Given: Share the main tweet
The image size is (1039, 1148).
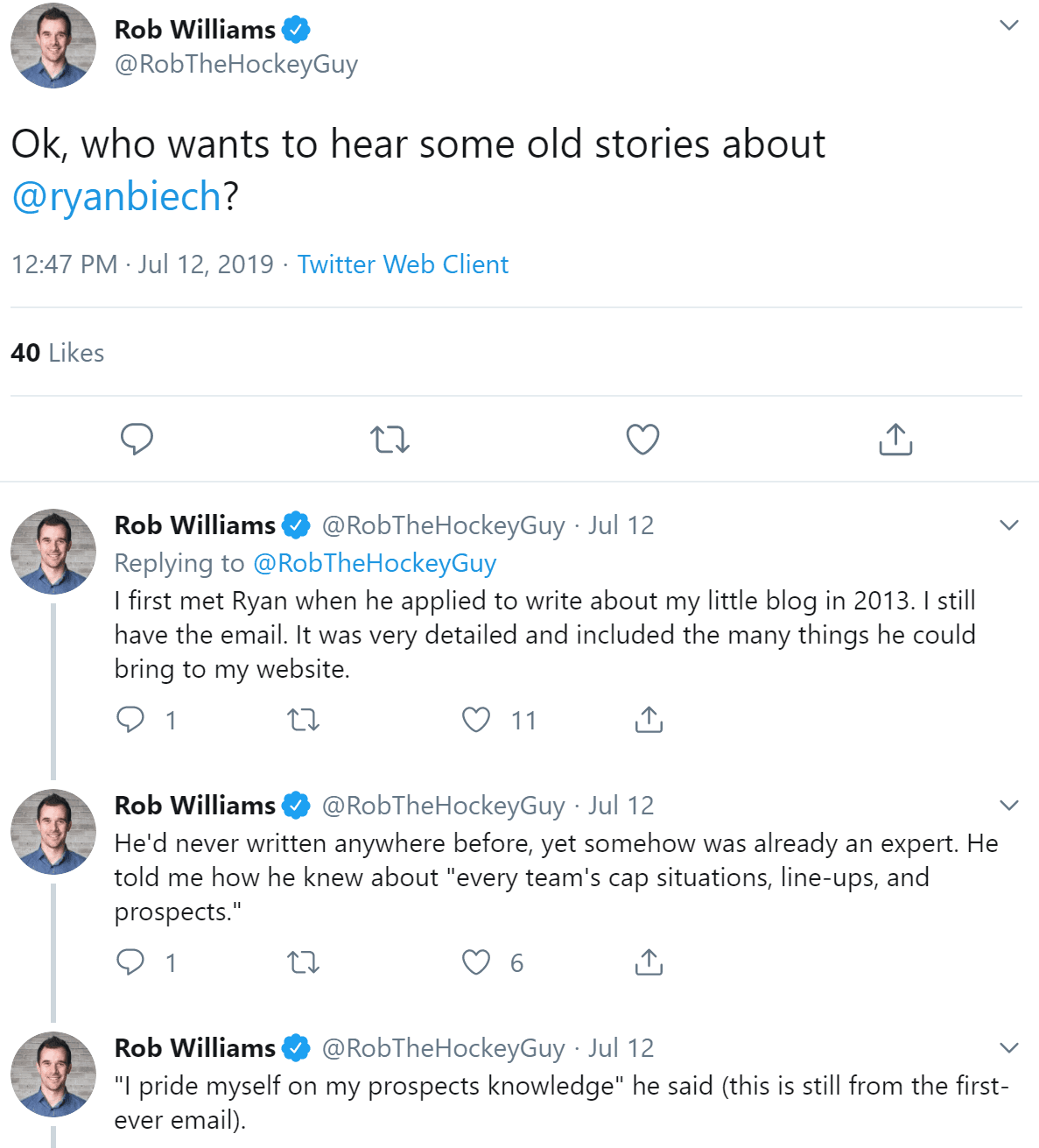Looking at the screenshot, I should (x=895, y=439).
